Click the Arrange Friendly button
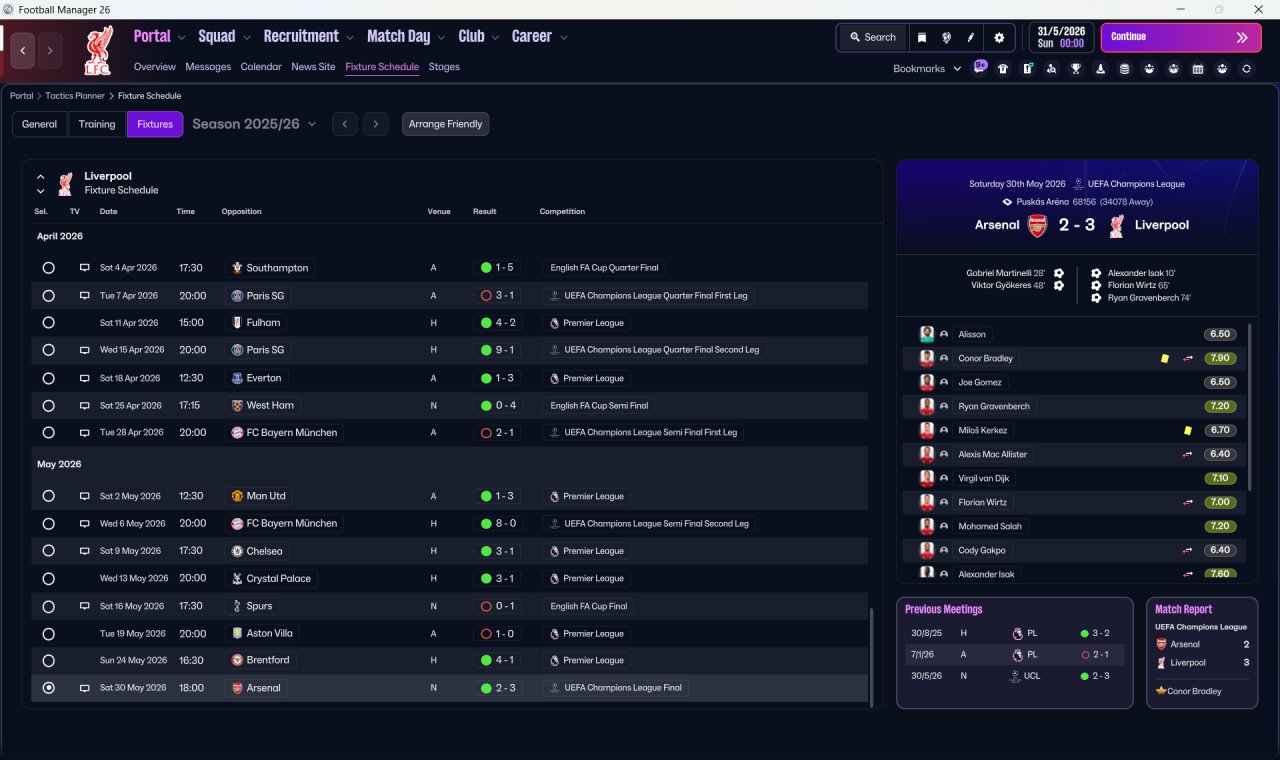1280x760 pixels. (x=446, y=124)
